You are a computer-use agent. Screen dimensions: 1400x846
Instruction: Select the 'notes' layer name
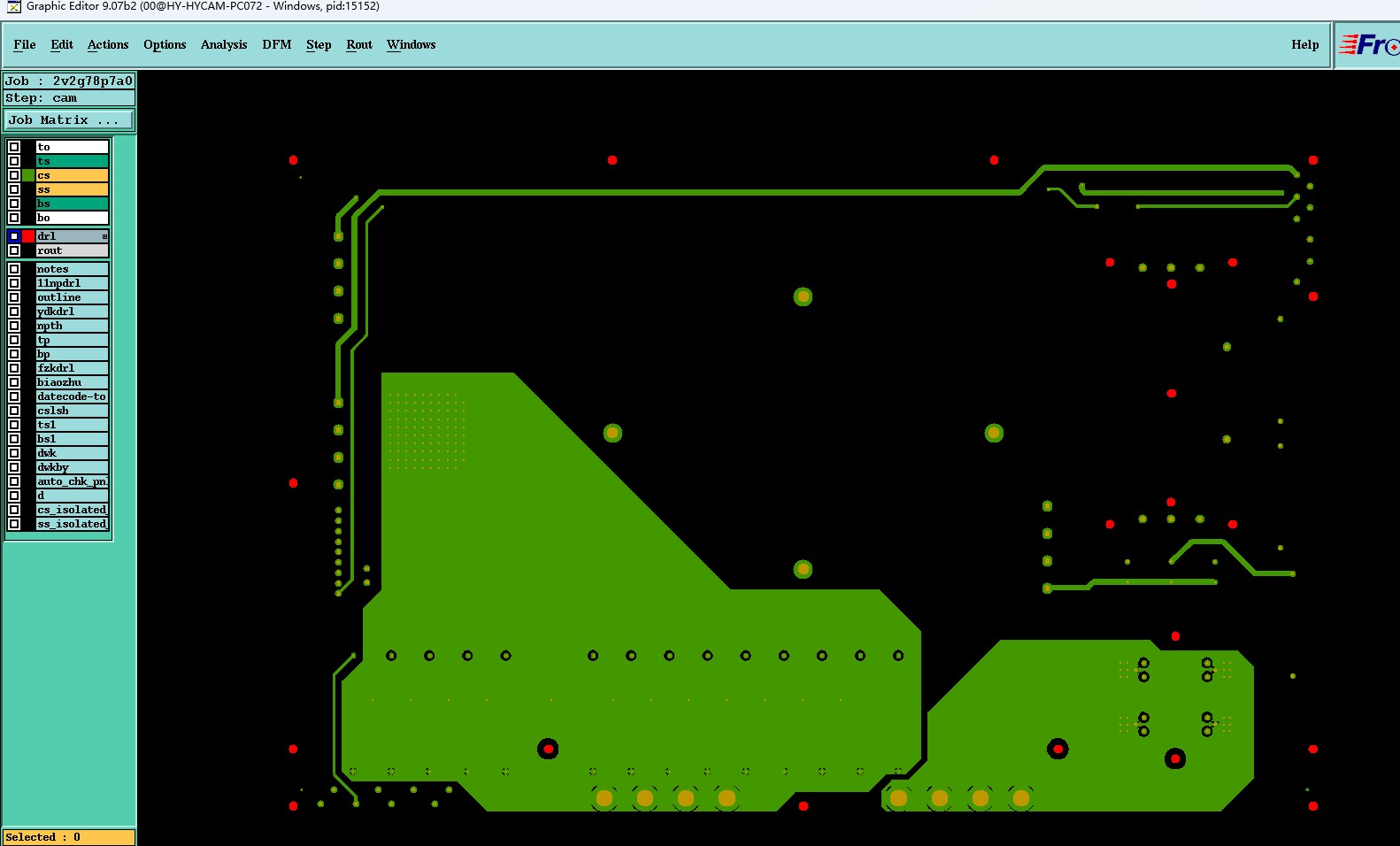[72, 269]
